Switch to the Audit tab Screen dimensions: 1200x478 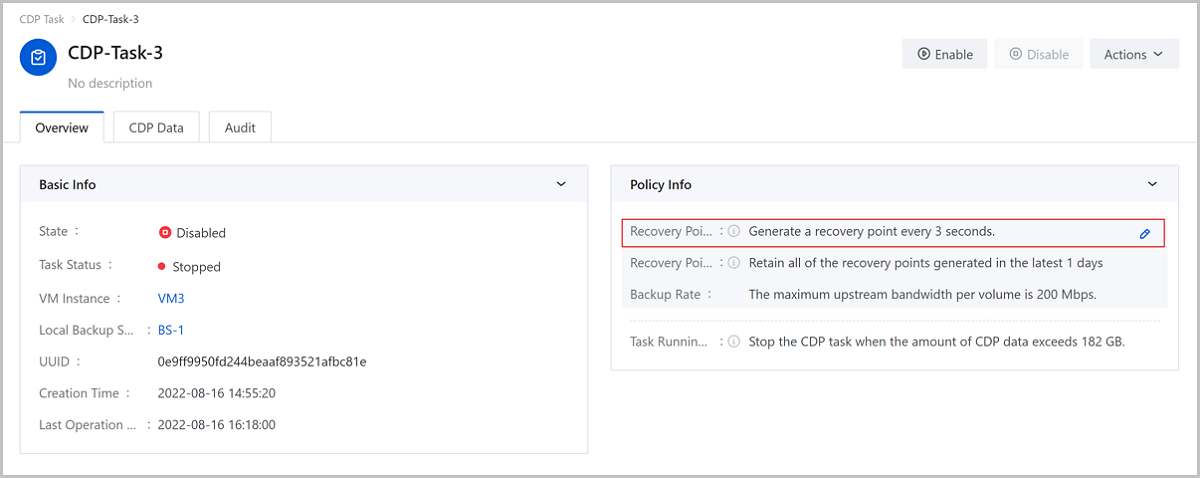coord(240,128)
